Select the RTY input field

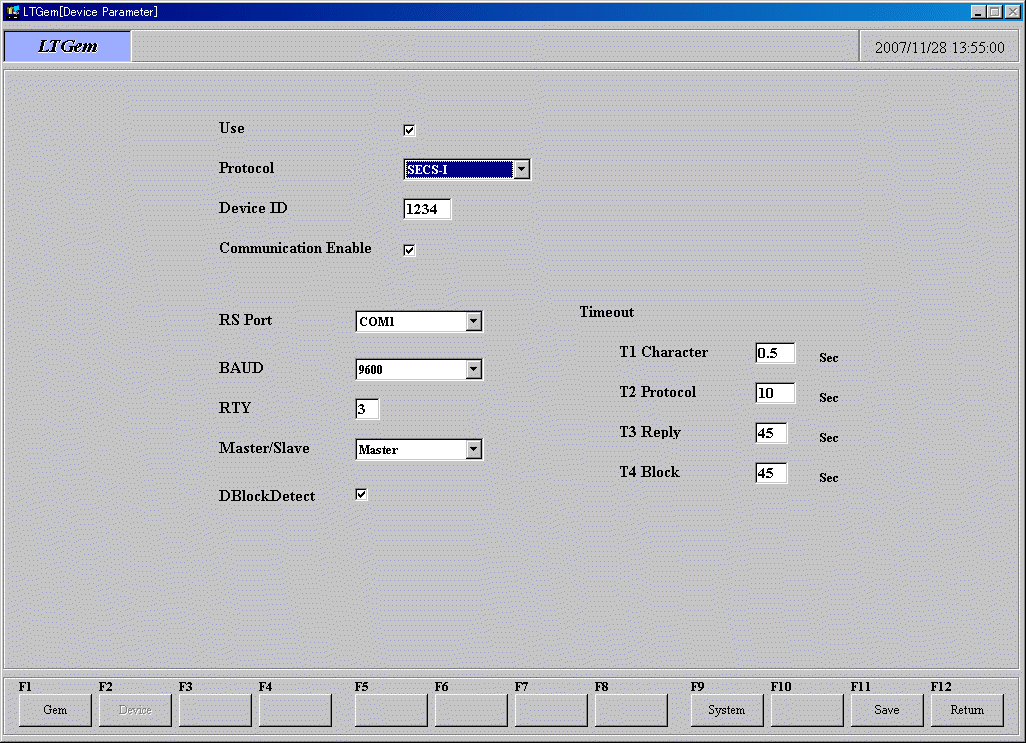click(x=367, y=409)
